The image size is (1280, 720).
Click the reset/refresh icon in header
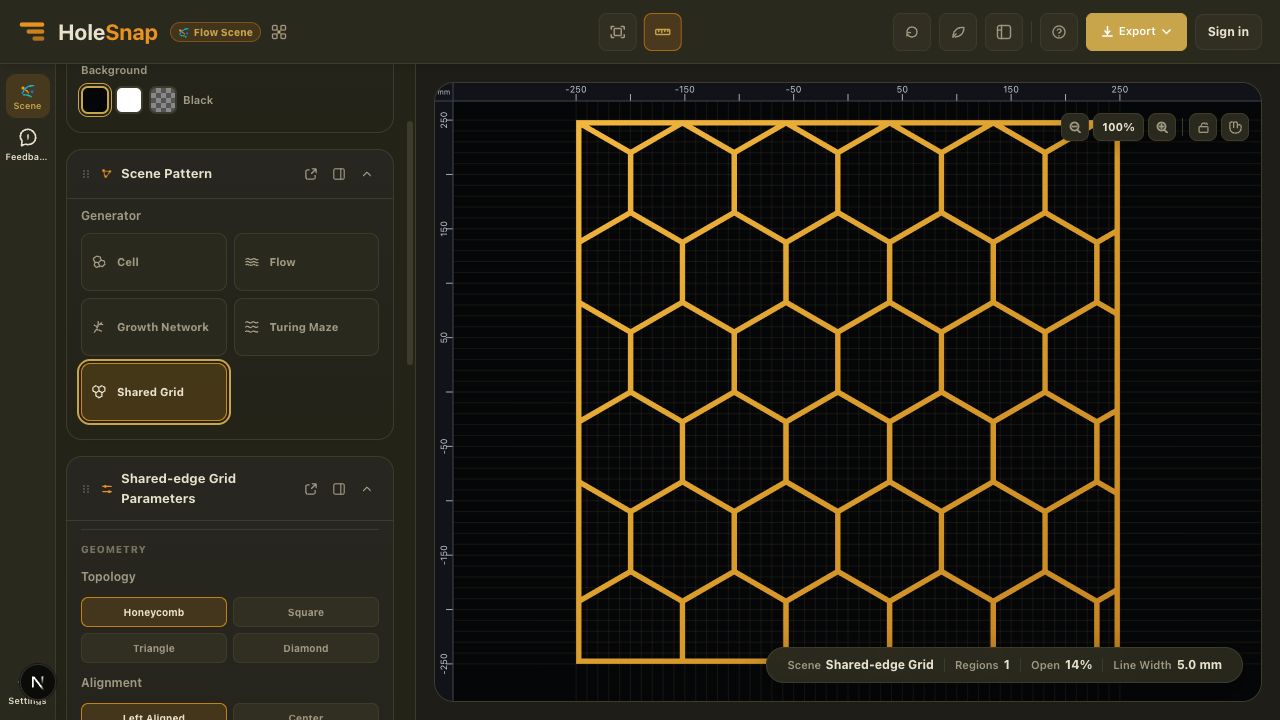pyautogui.click(x=912, y=32)
